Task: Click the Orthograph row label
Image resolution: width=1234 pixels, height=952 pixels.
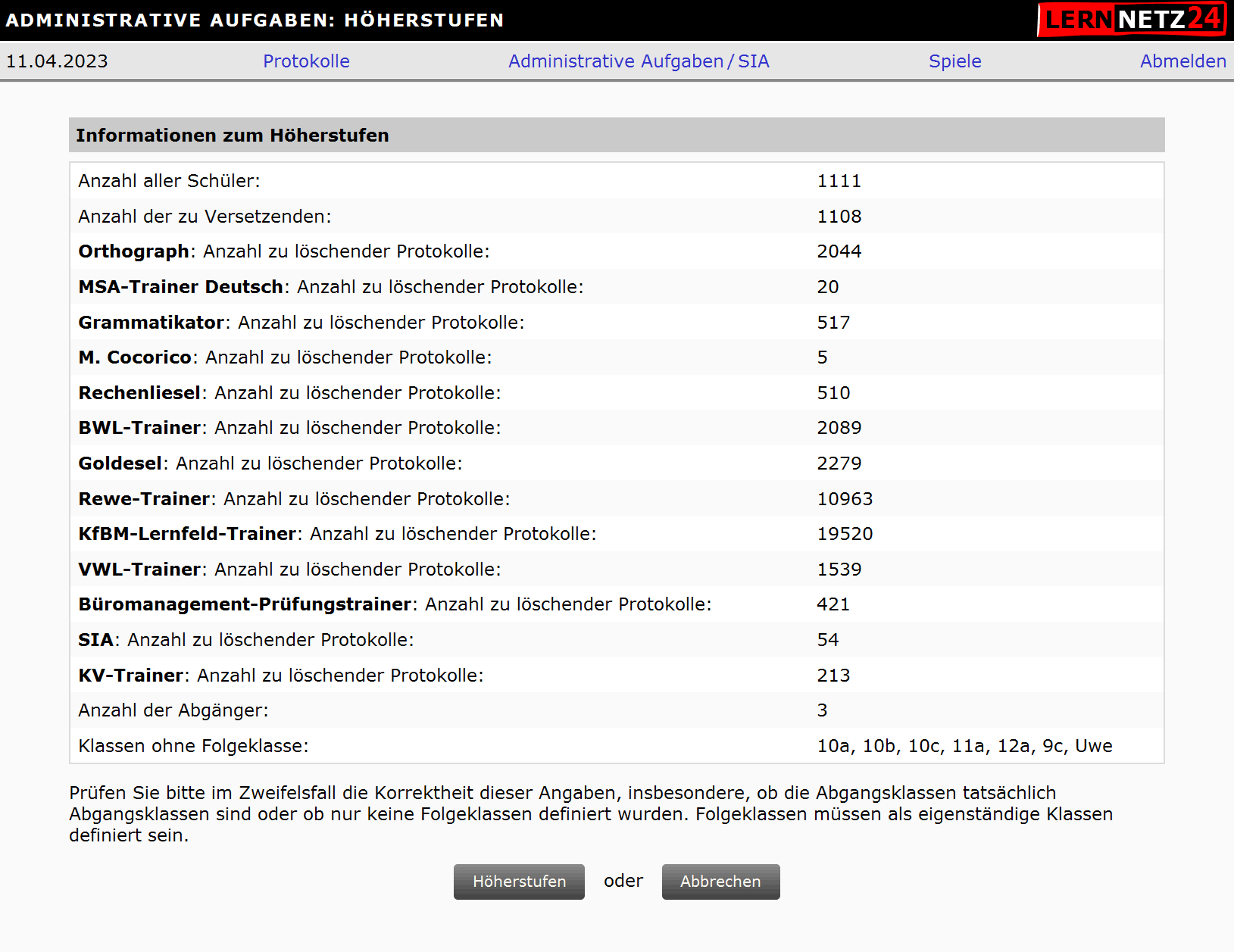Action: pyautogui.click(x=284, y=251)
